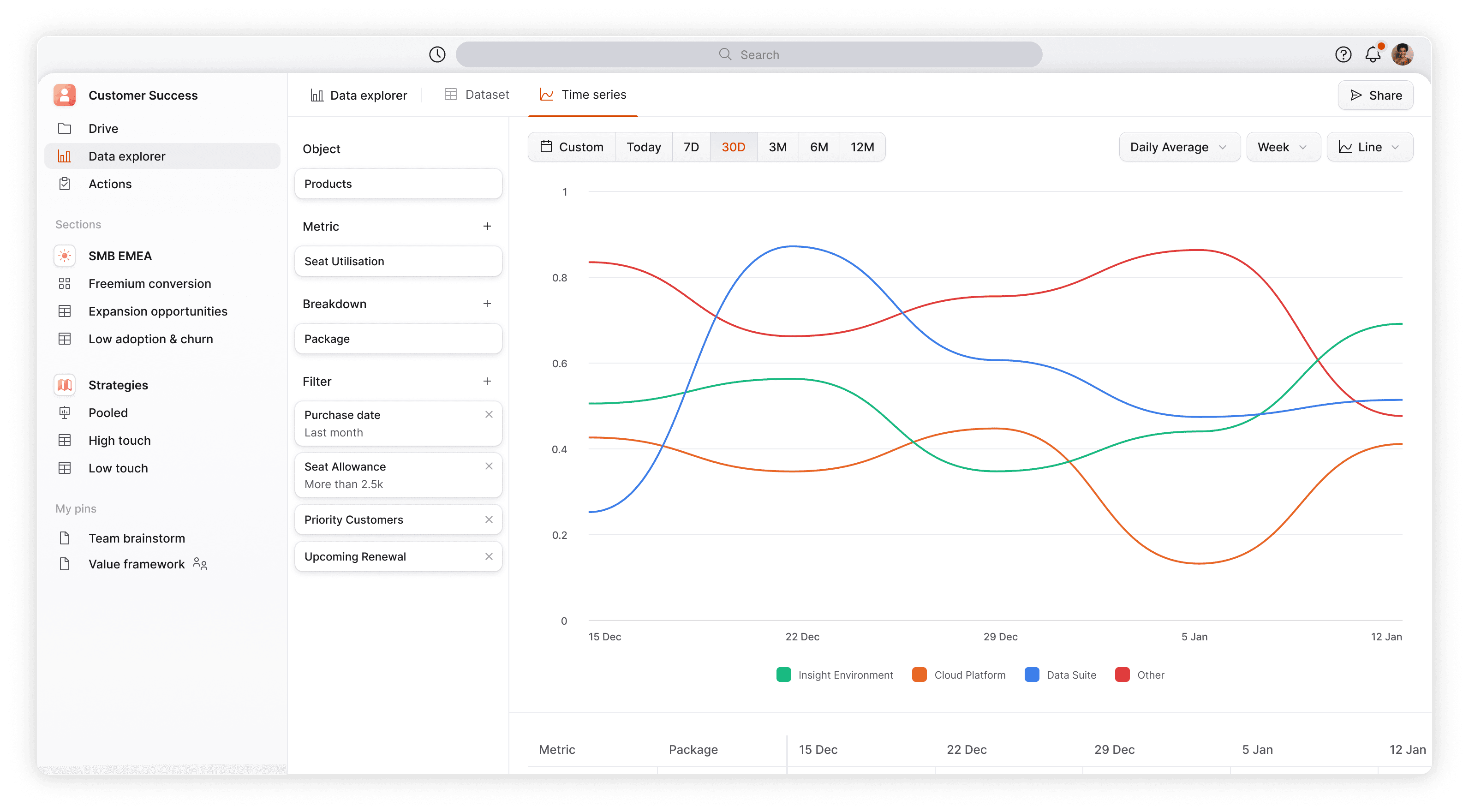This screenshot has width=1469, height=812.
Task: Open the Value framework pin
Action: 162,563
